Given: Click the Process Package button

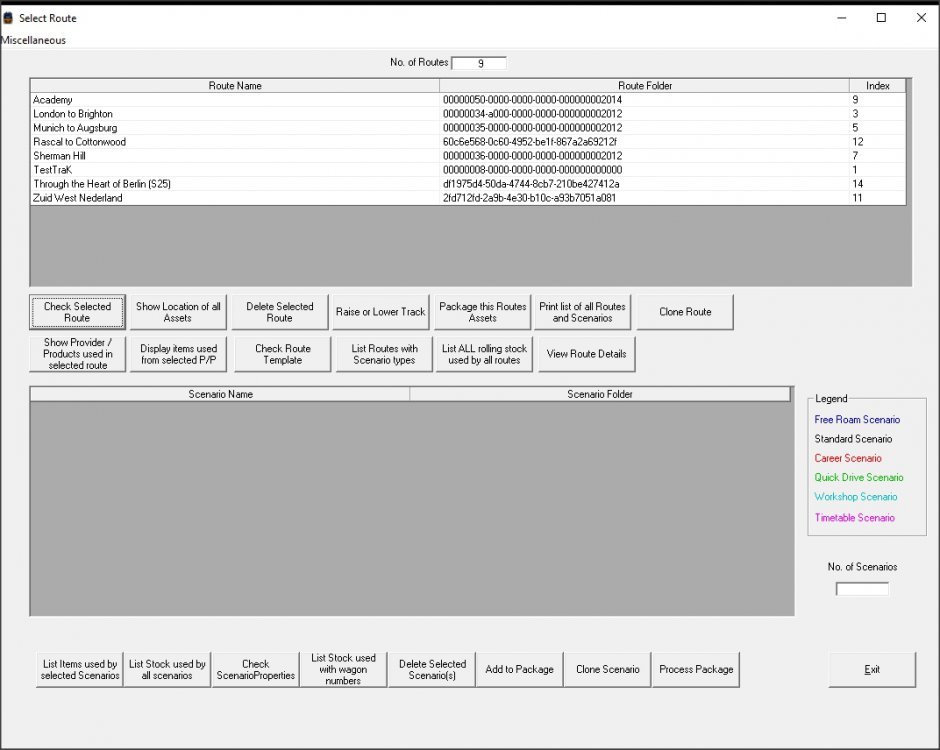Looking at the screenshot, I should point(696,670).
